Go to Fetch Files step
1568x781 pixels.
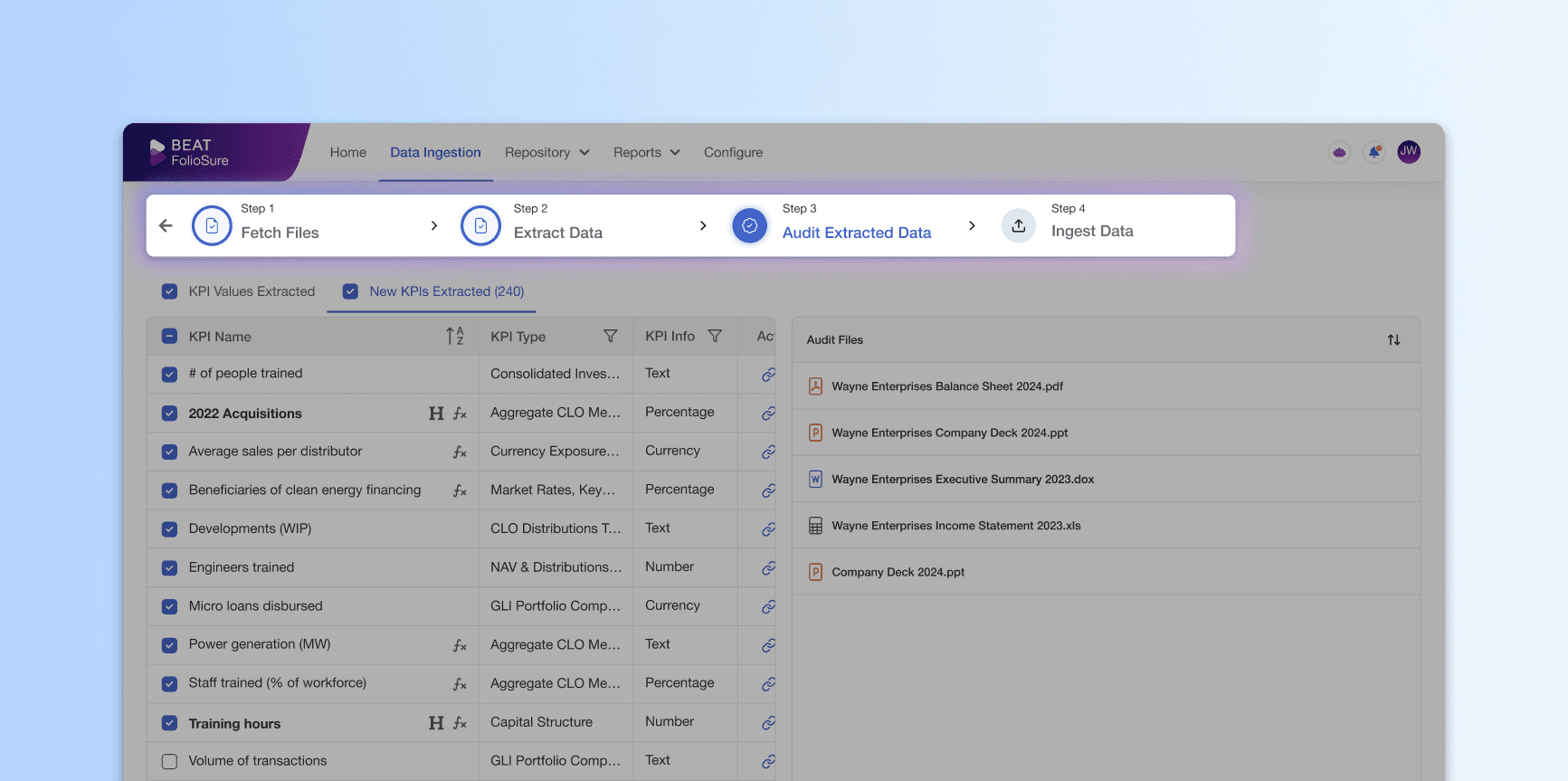280,233
